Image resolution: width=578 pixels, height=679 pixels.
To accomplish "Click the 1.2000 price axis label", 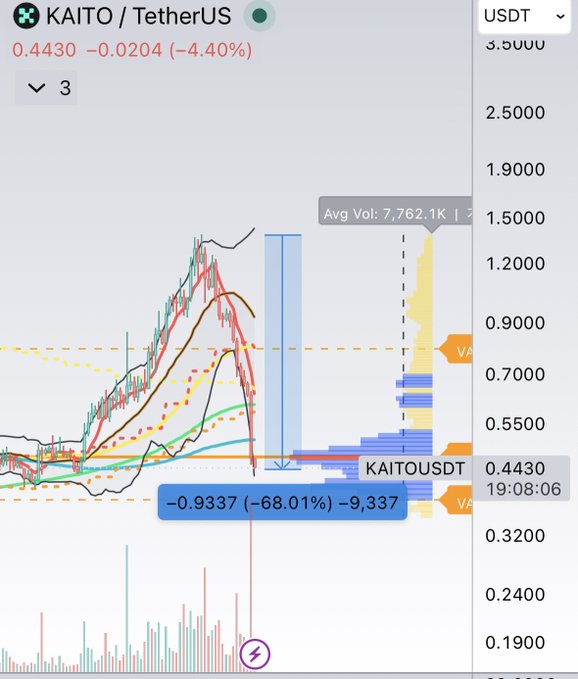I will pos(515,263).
